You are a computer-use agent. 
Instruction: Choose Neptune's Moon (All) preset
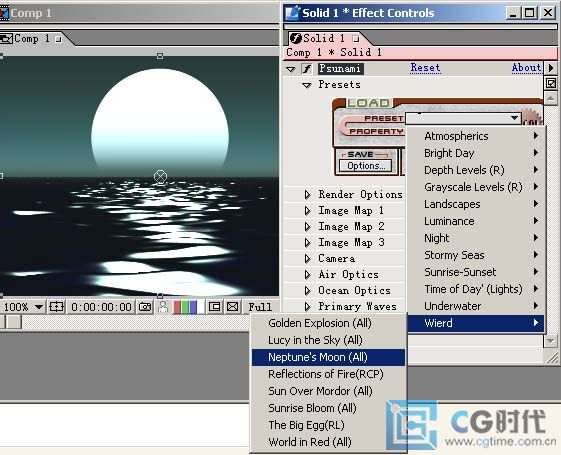tap(328, 357)
